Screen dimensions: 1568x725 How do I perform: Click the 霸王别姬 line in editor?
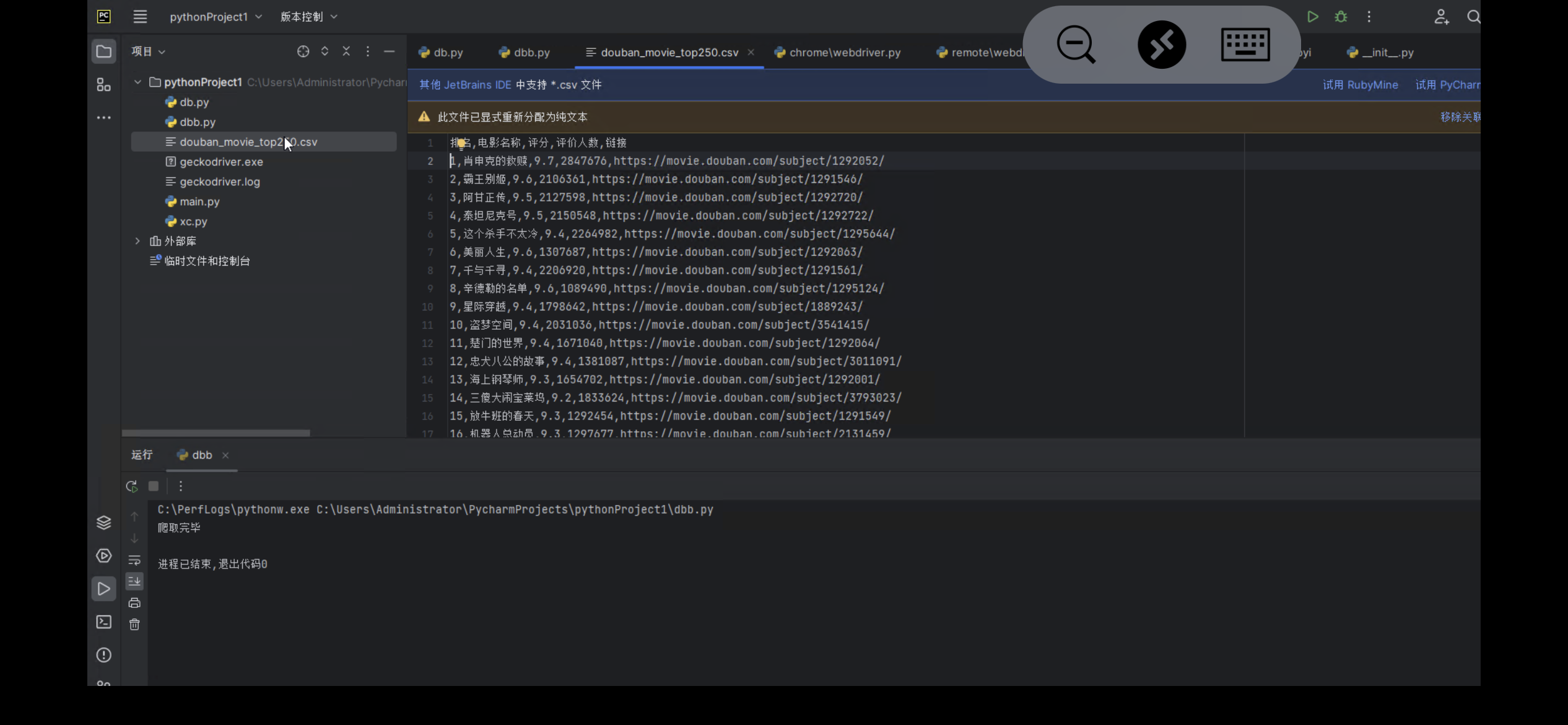pyautogui.click(x=656, y=179)
